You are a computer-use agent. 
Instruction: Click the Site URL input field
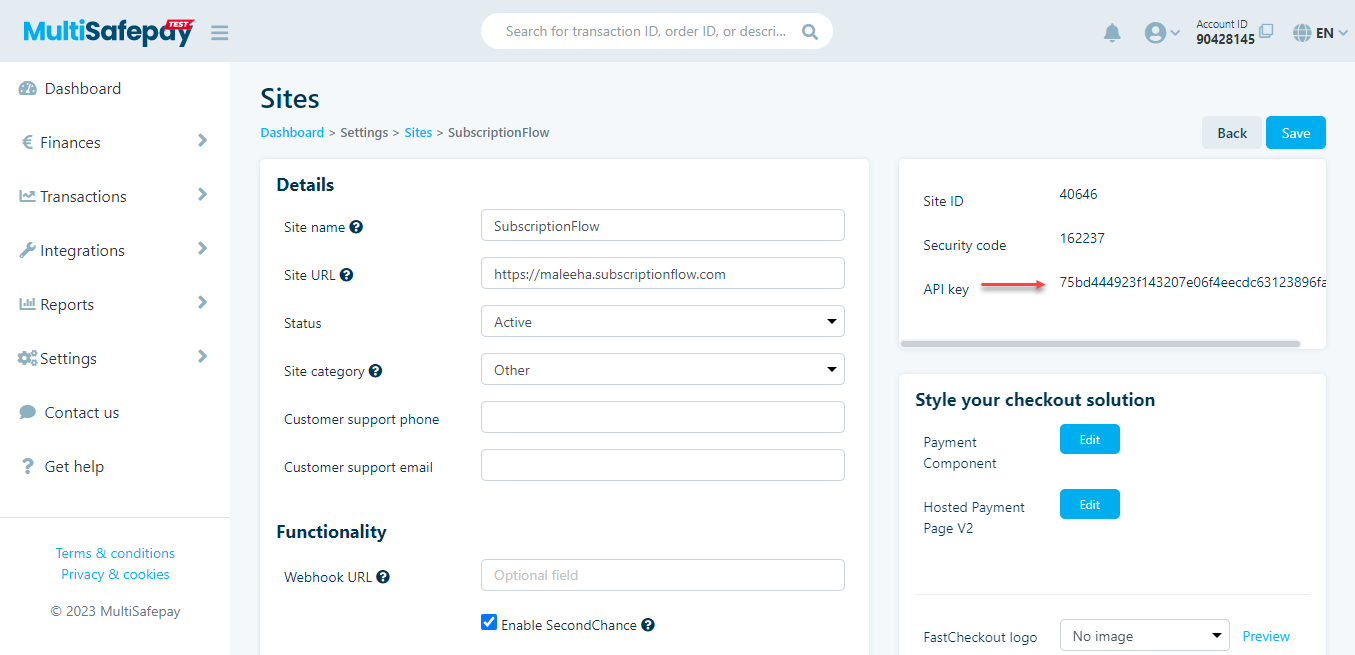tap(663, 274)
